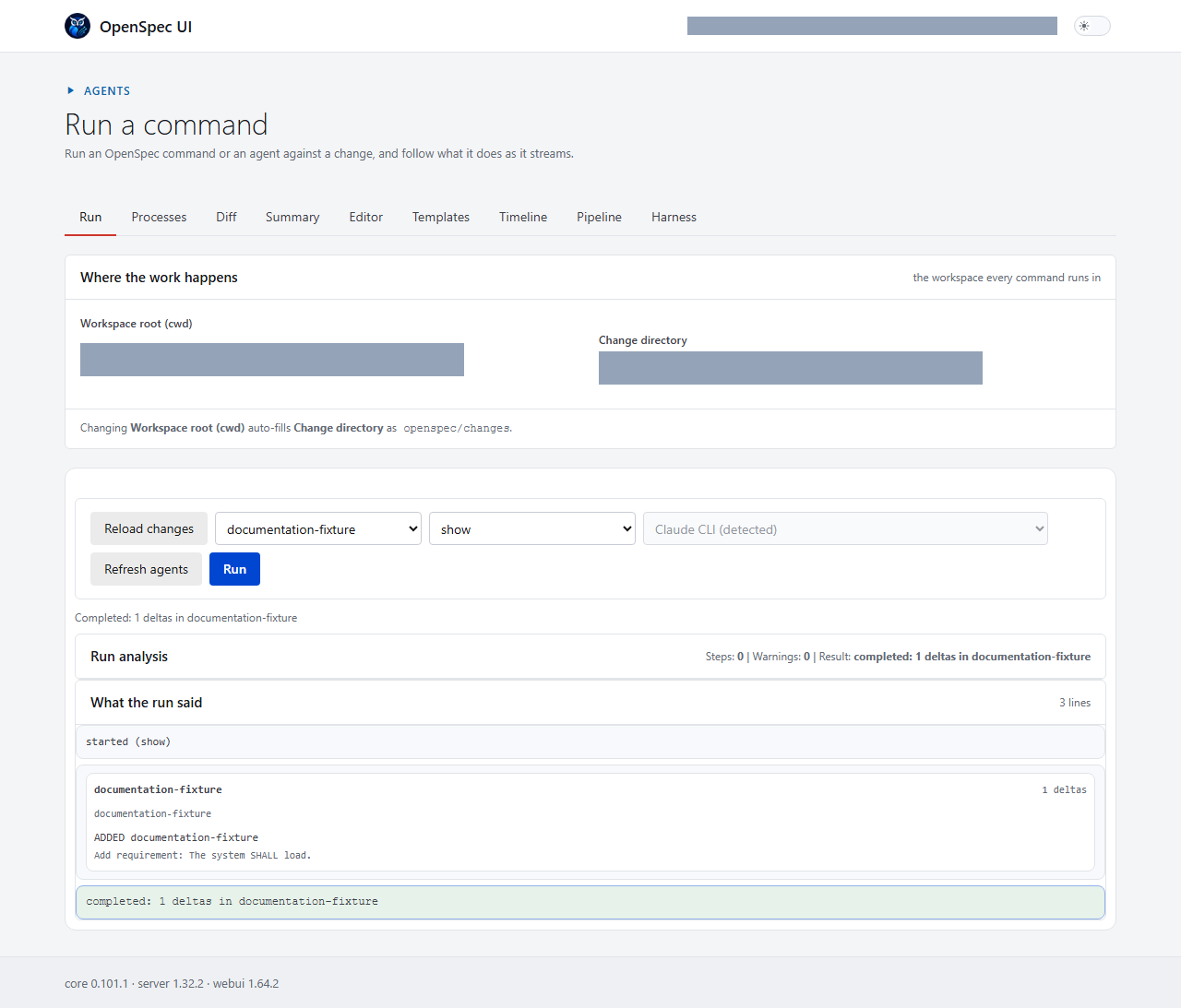
Task: Click 'Add requirement: The system SHALL load.'
Action: (202, 856)
